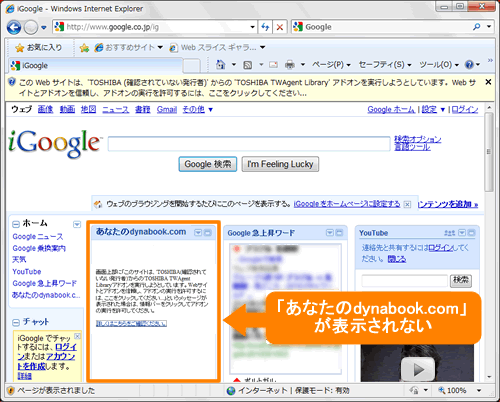Click the iGoogleをホームページに設定する link
This screenshot has width=500, height=402.
click(x=347, y=204)
